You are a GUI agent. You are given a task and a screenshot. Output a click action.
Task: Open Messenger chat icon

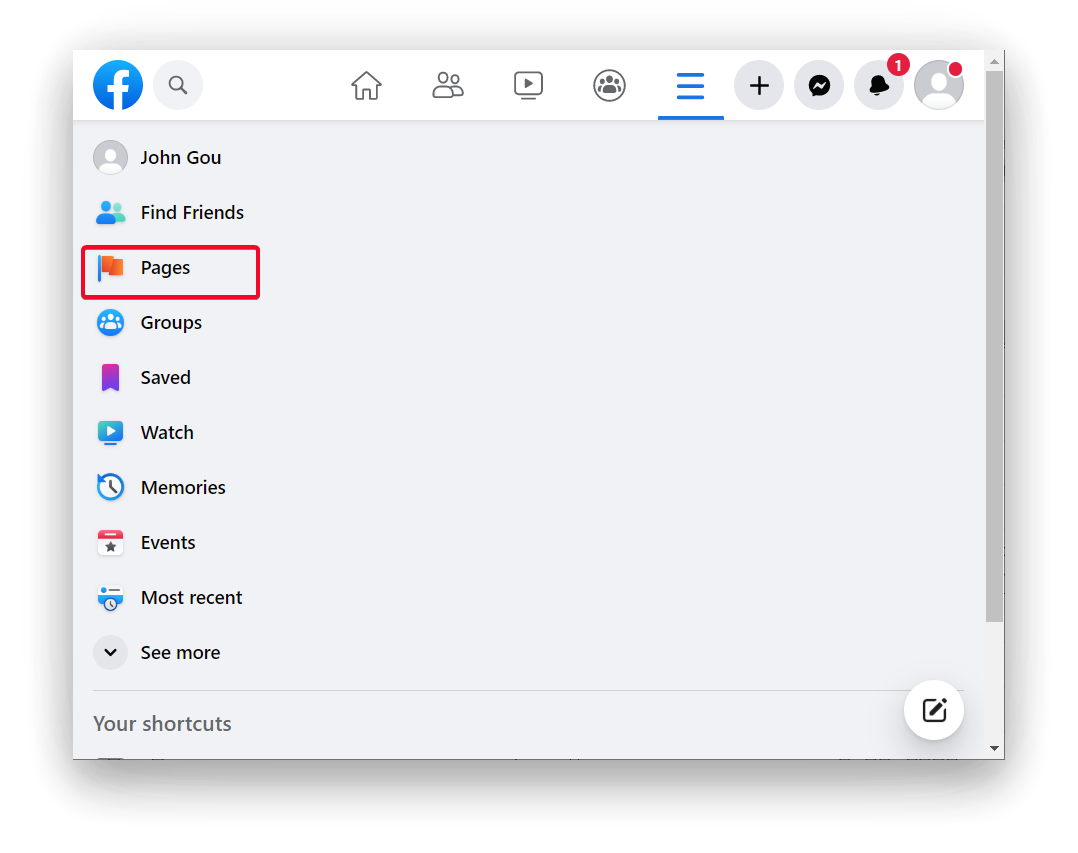[x=819, y=85]
